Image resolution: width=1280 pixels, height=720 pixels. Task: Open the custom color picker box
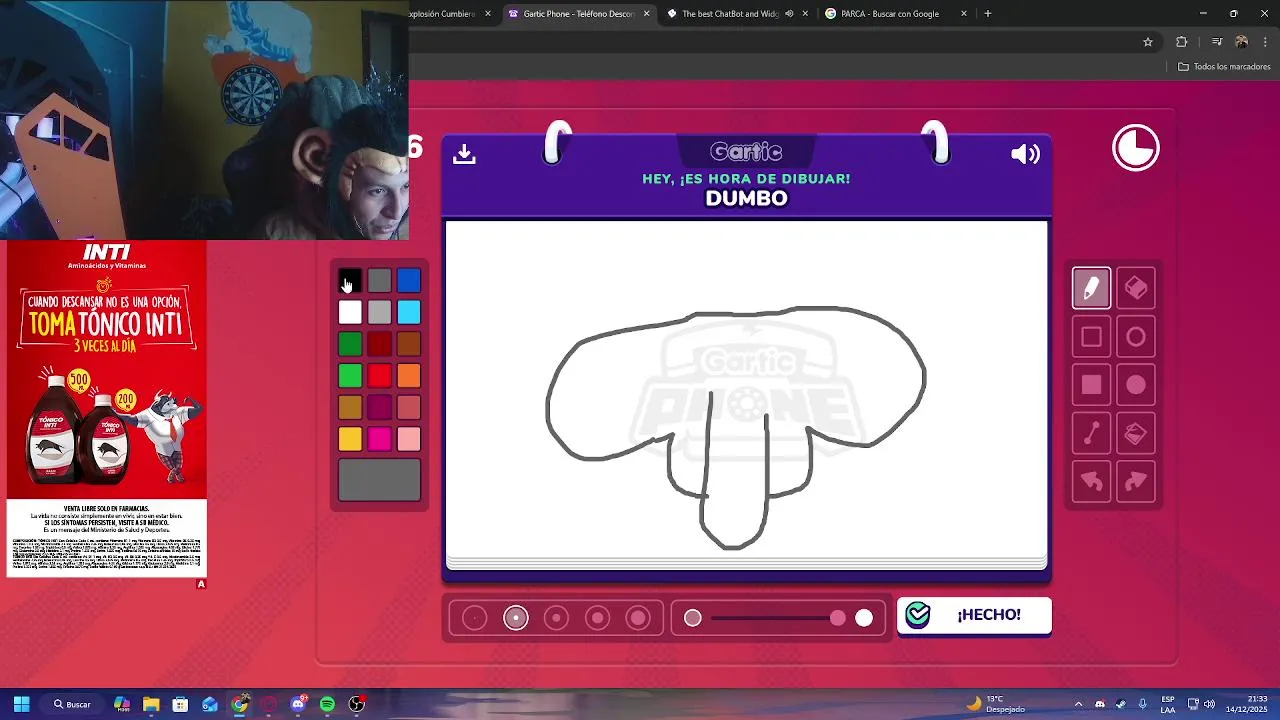(x=379, y=480)
